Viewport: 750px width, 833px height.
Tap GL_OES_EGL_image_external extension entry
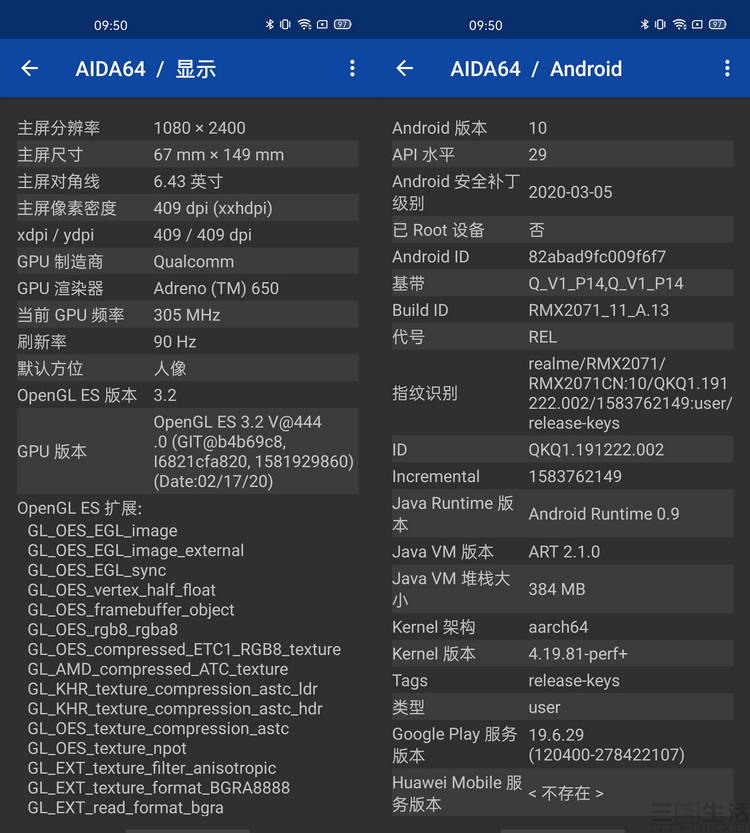coord(135,550)
